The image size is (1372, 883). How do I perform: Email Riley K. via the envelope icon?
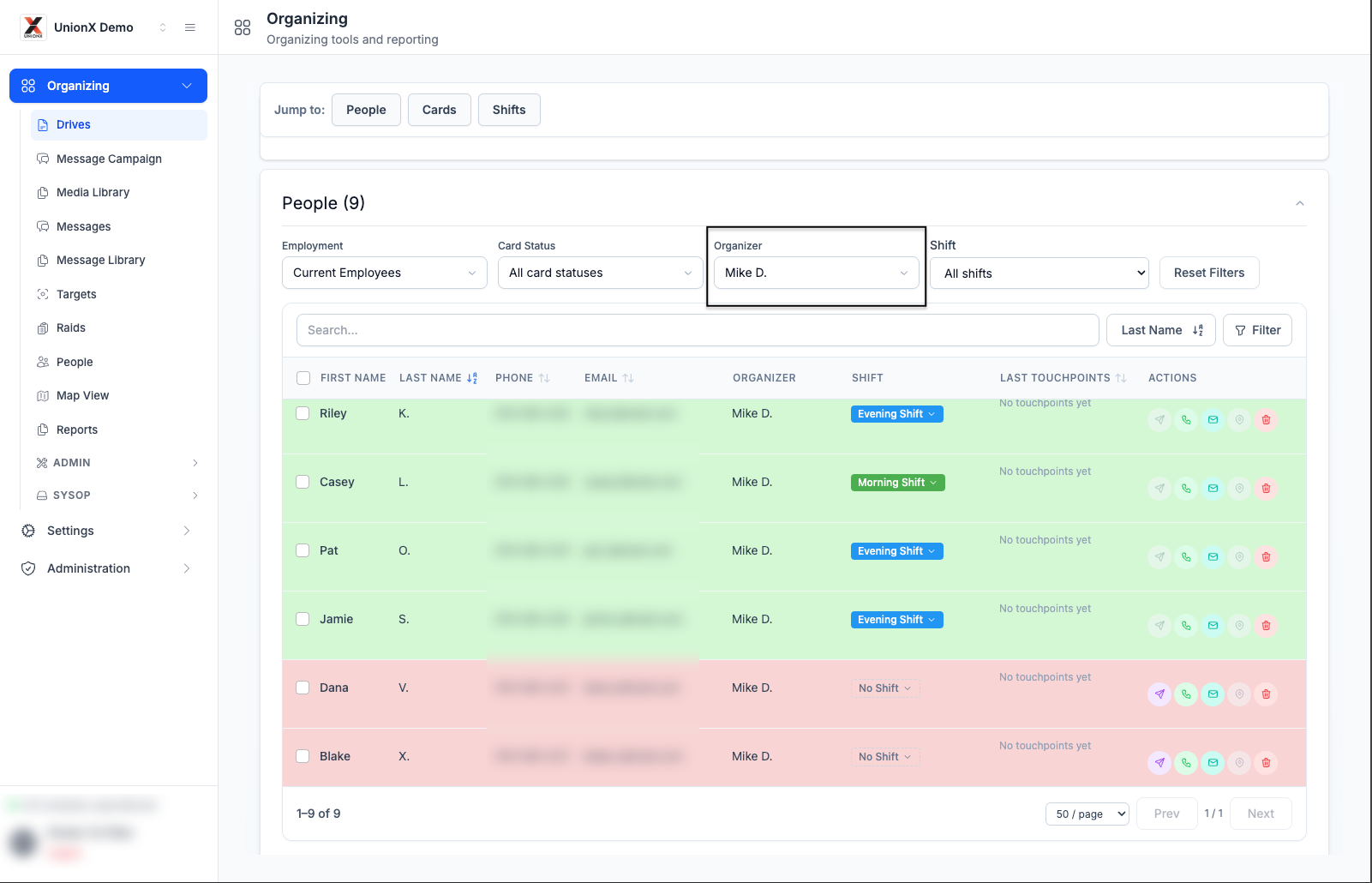click(x=1213, y=420)
